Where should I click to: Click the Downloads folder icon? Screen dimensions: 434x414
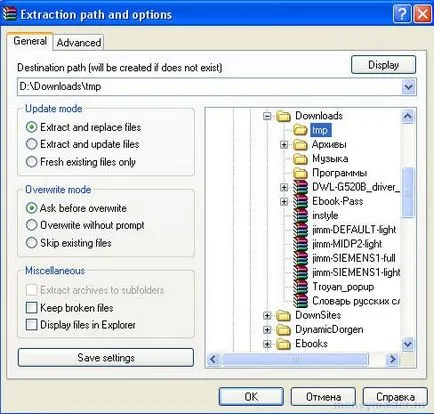coord(284,116)
